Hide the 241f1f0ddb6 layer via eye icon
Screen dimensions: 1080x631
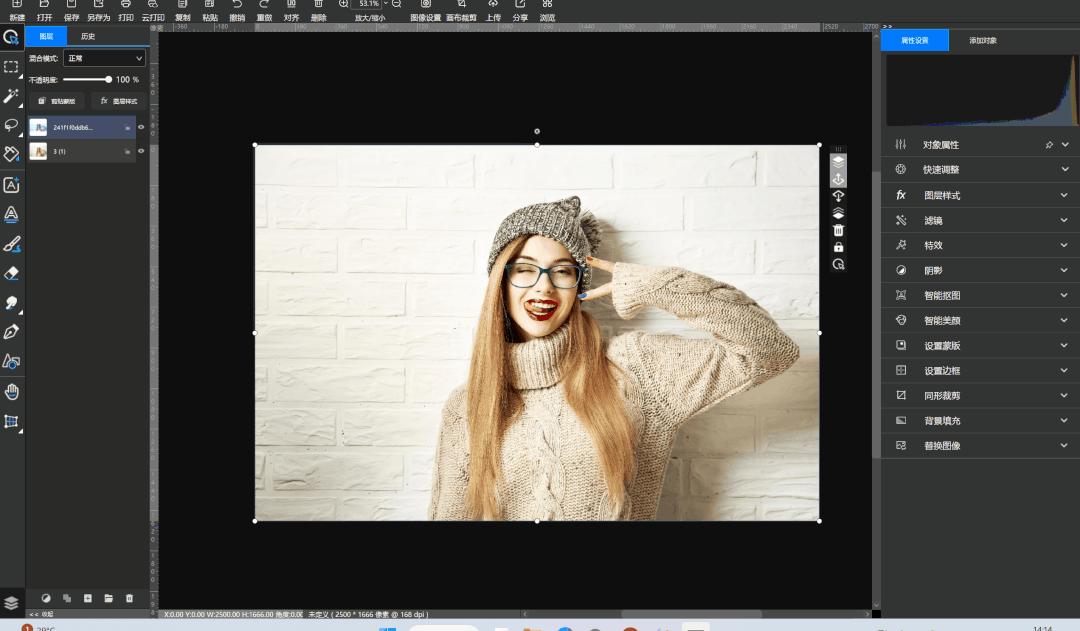click(x=141, y=127)
